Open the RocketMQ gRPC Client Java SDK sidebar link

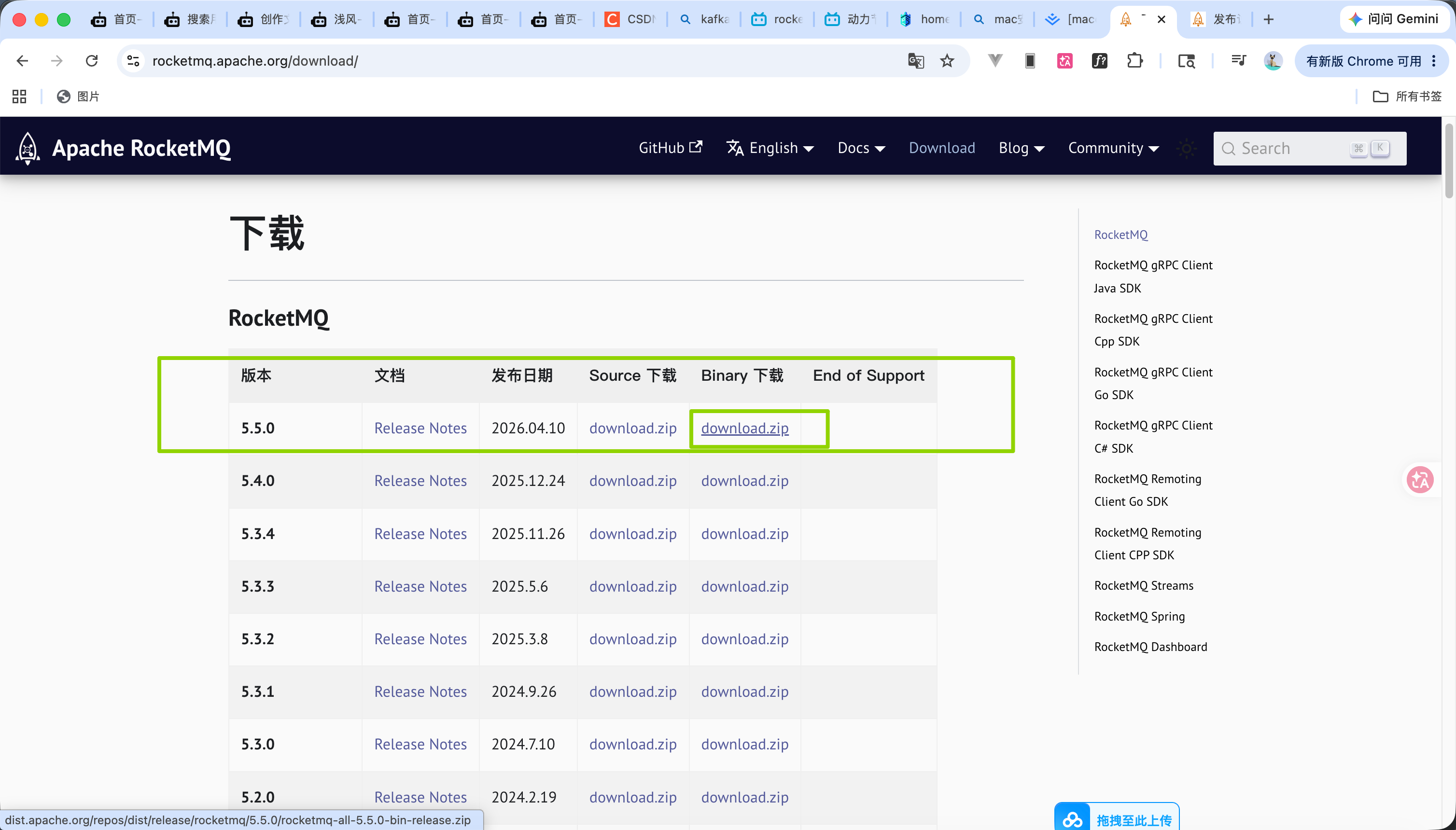click(1153, 277)
